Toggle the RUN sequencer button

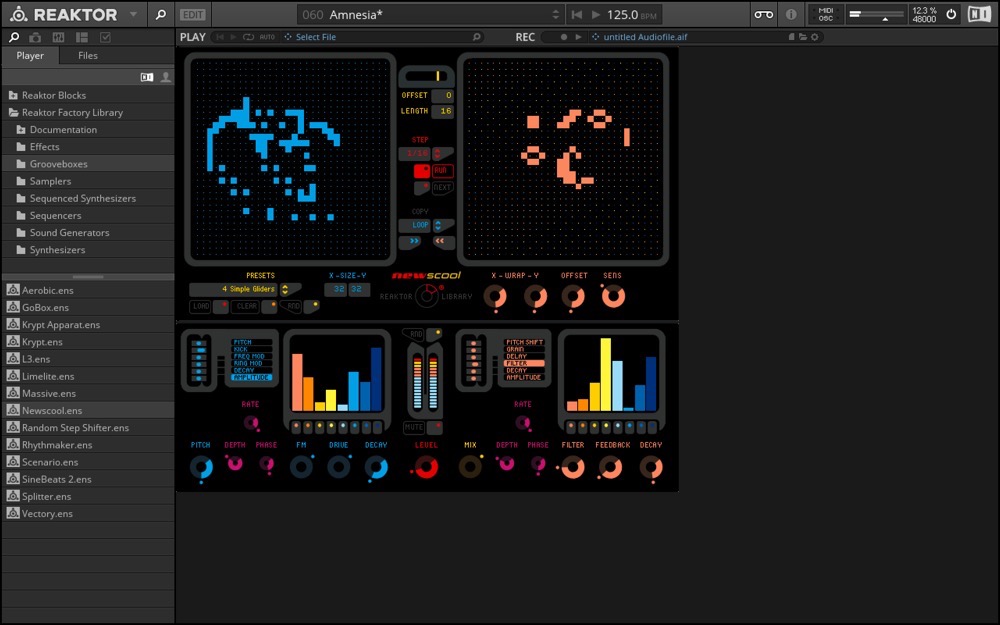click(x=441, y=170)
